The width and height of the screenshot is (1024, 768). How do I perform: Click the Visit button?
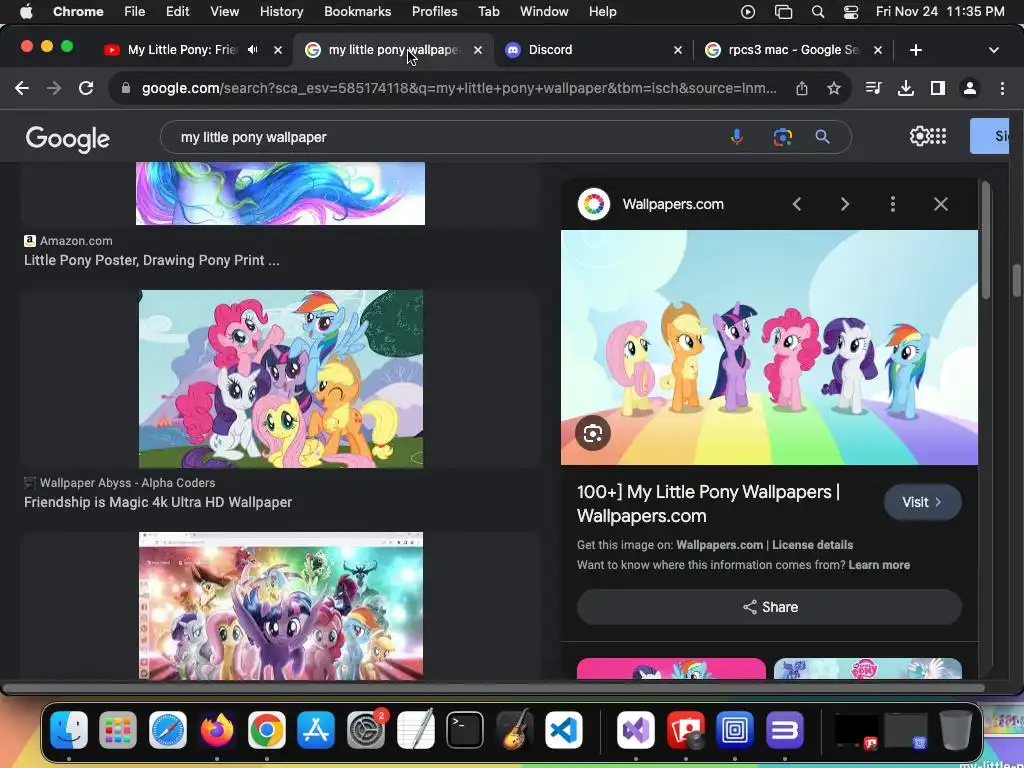[x=922, y=502]
